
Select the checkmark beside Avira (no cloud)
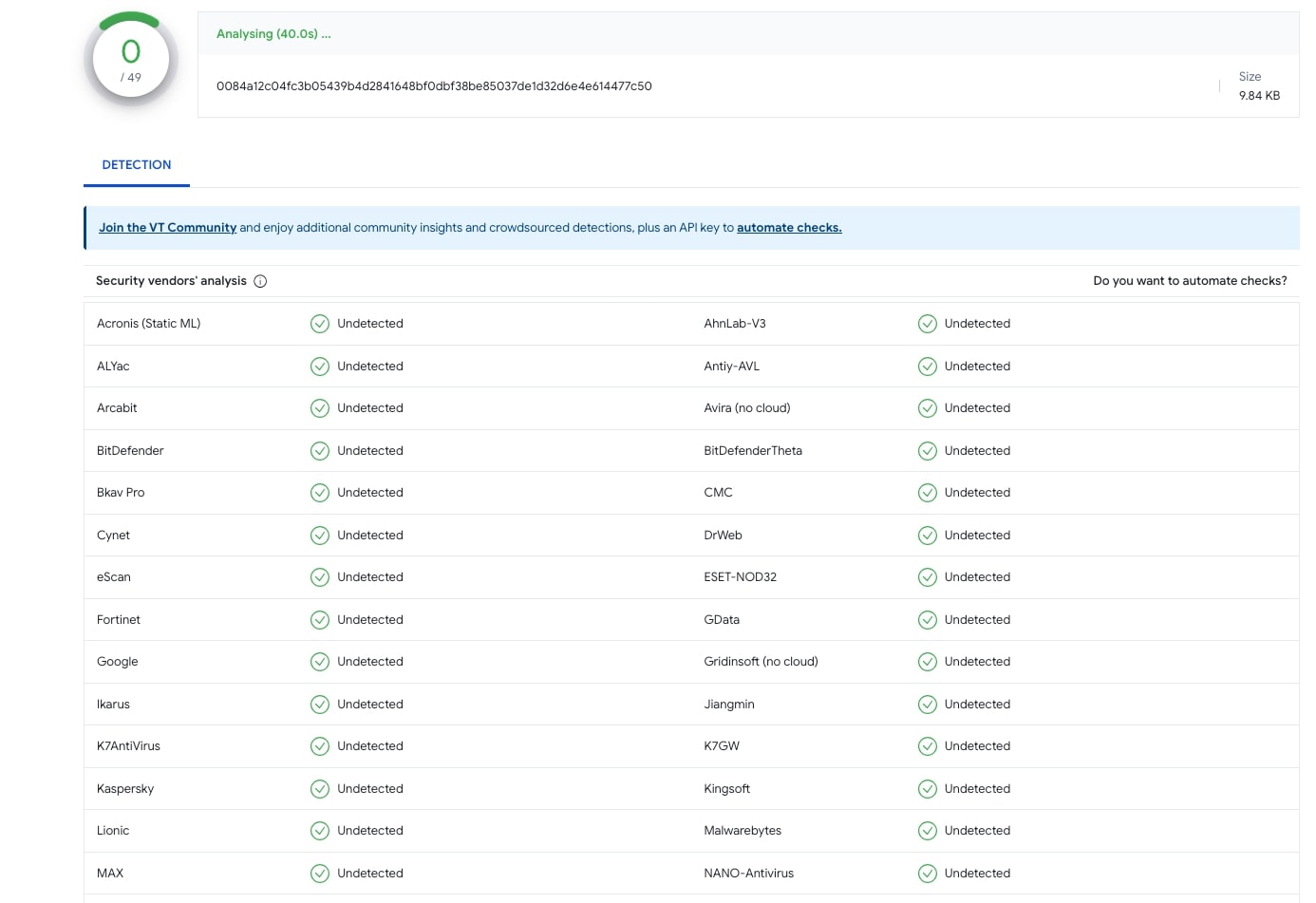tap(927, 407)
